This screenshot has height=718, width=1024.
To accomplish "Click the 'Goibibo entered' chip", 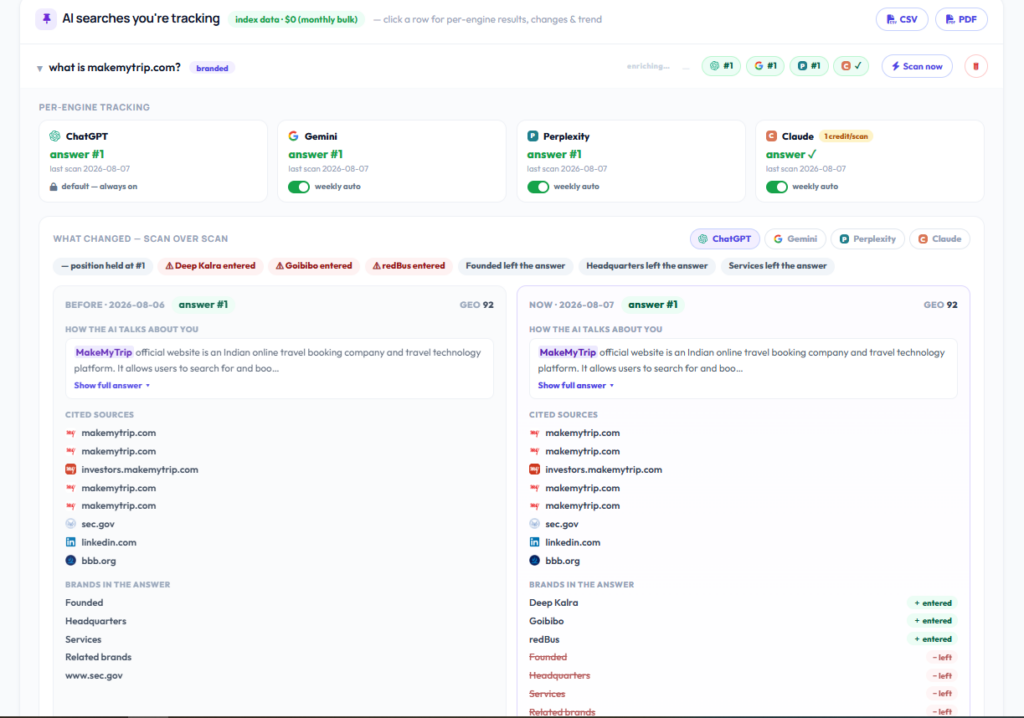I will 313,266.
